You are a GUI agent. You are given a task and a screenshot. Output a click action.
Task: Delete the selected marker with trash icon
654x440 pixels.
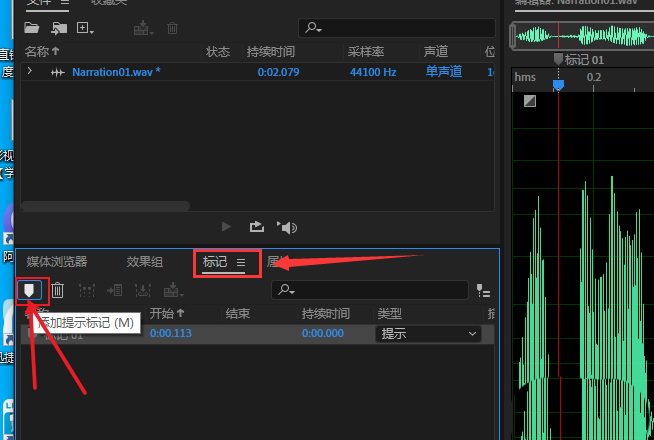(58, 290)
